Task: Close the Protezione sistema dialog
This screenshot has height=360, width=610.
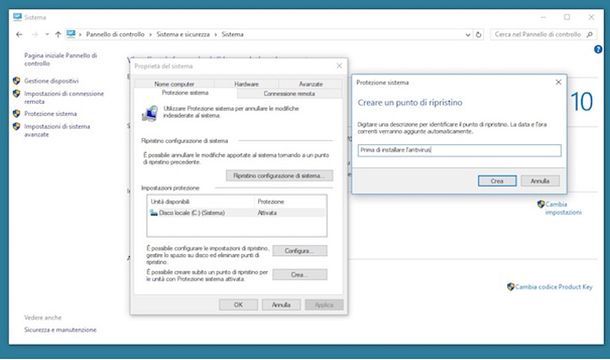Action: coord(558,82)
